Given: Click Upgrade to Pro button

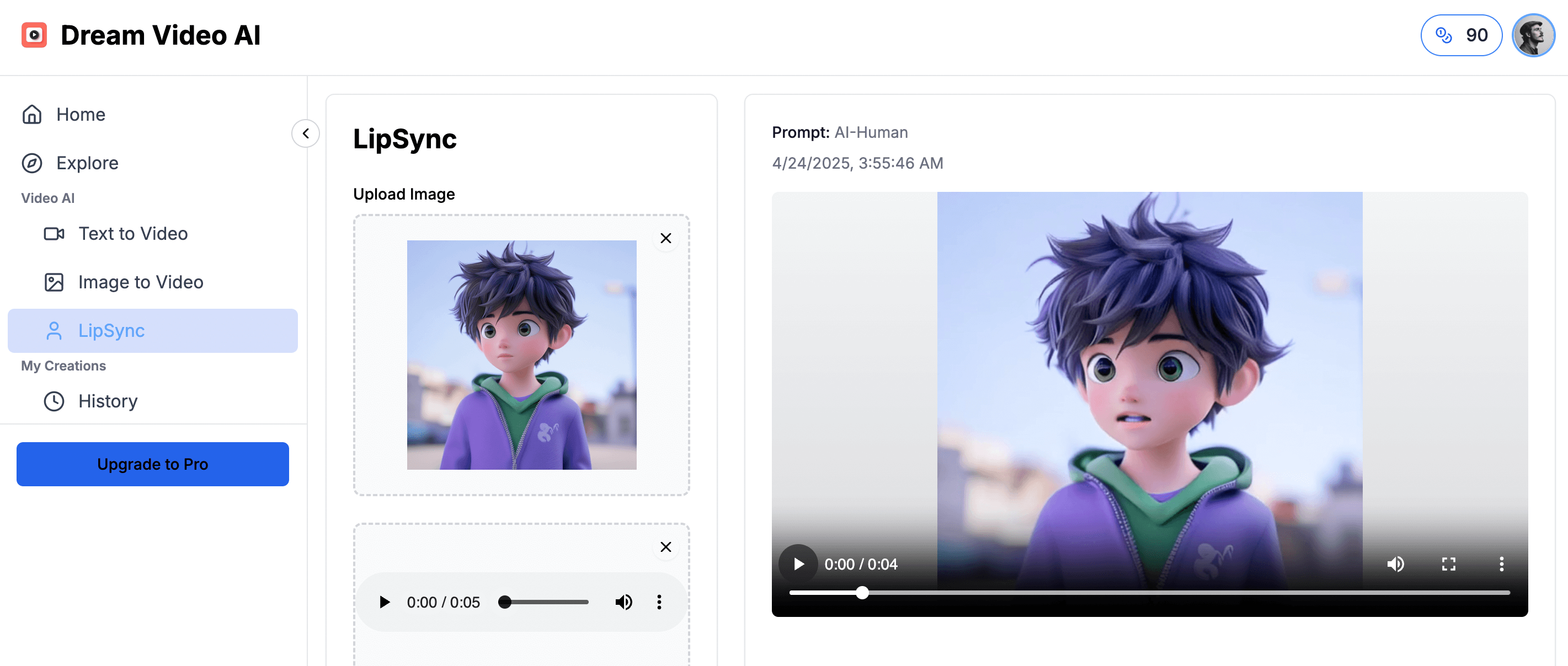Looking at the screenshot, I should (153, 464).
